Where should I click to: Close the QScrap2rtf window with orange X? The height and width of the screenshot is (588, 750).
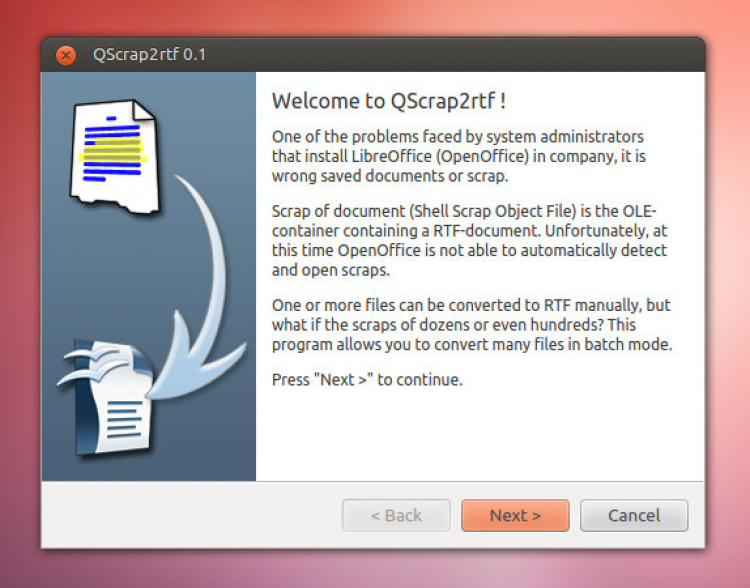pyautogui.click(x=66, y=55)
